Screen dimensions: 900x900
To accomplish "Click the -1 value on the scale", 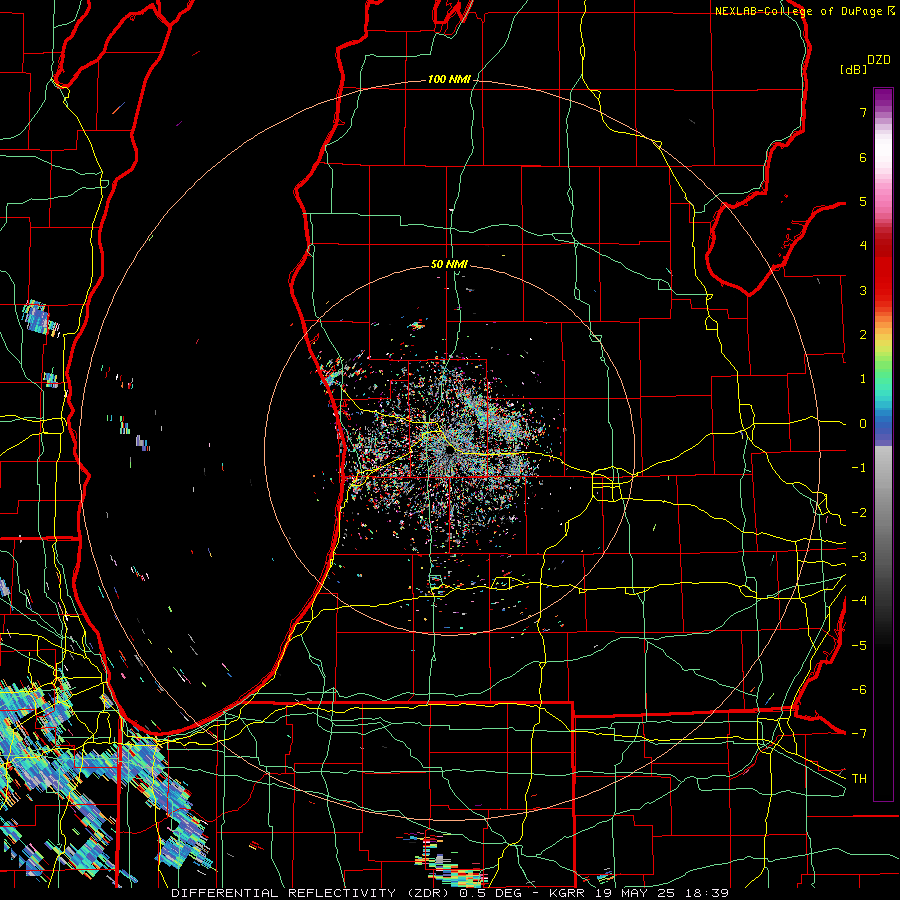I will pyautogui.click(x=859, y=468).
